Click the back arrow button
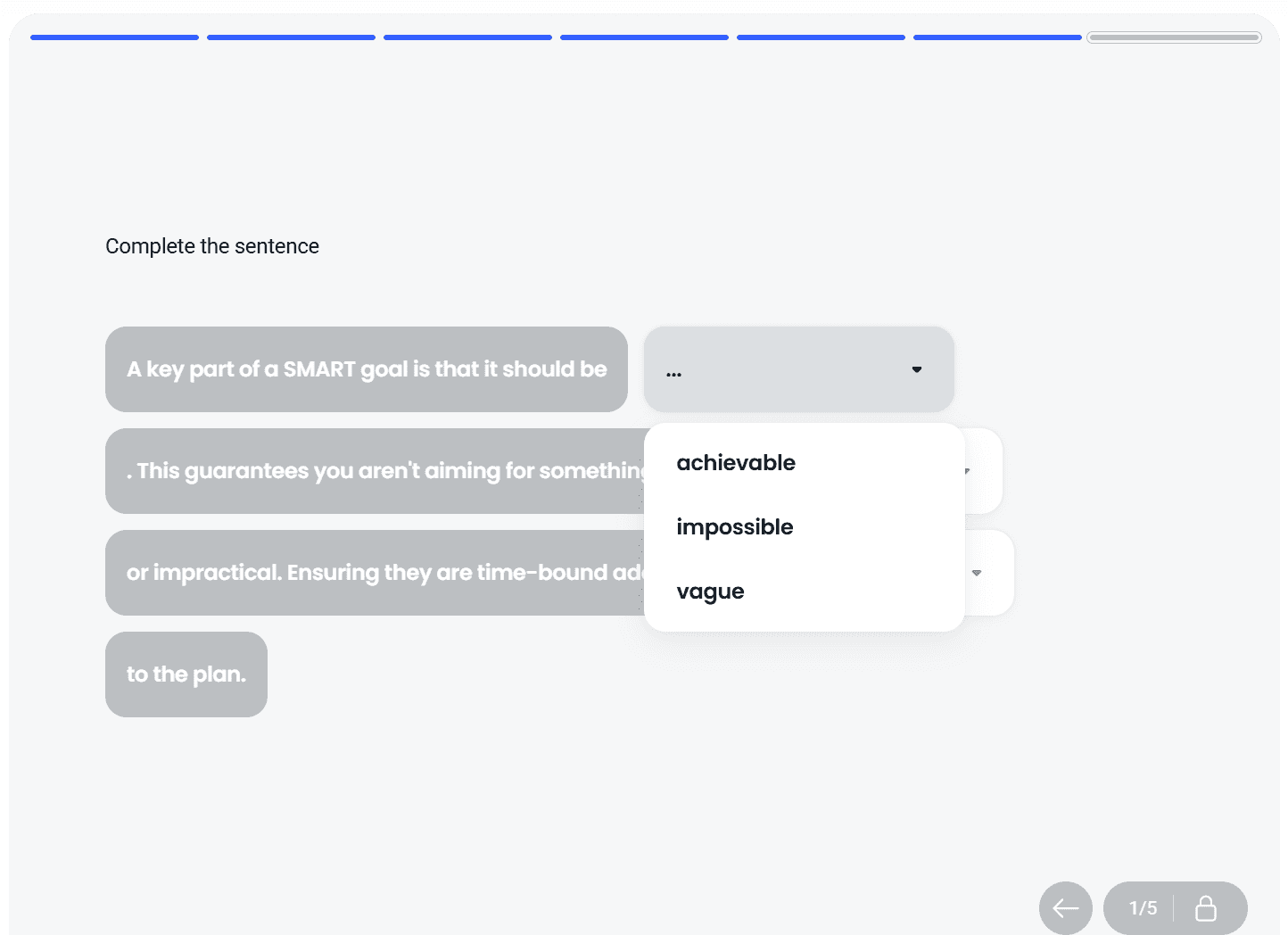This screenshot has width=1288, height=935. pyautogui.click(x=1065, y=908)
